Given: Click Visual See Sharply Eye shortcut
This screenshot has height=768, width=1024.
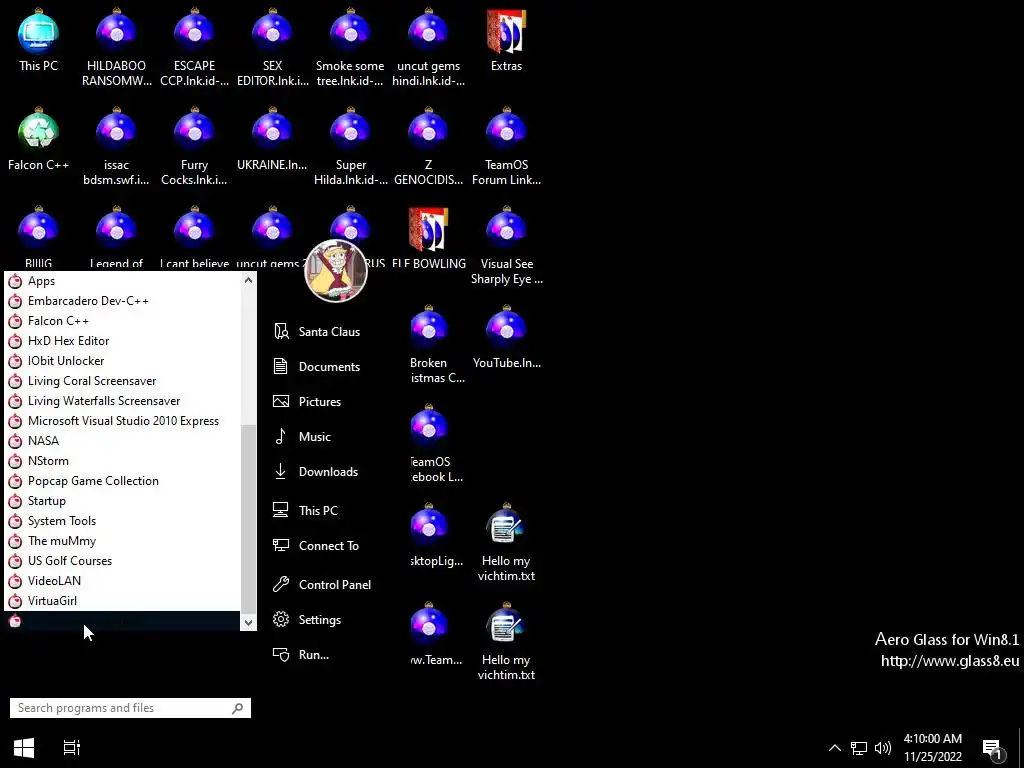Looking at the screenshot, I should click(506, 246).
